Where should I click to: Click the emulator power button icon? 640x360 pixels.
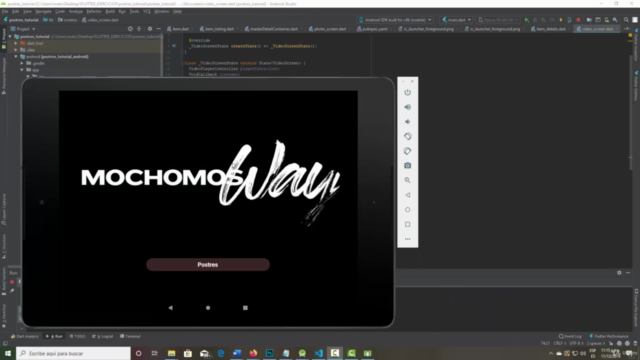(x=407, y=92)
